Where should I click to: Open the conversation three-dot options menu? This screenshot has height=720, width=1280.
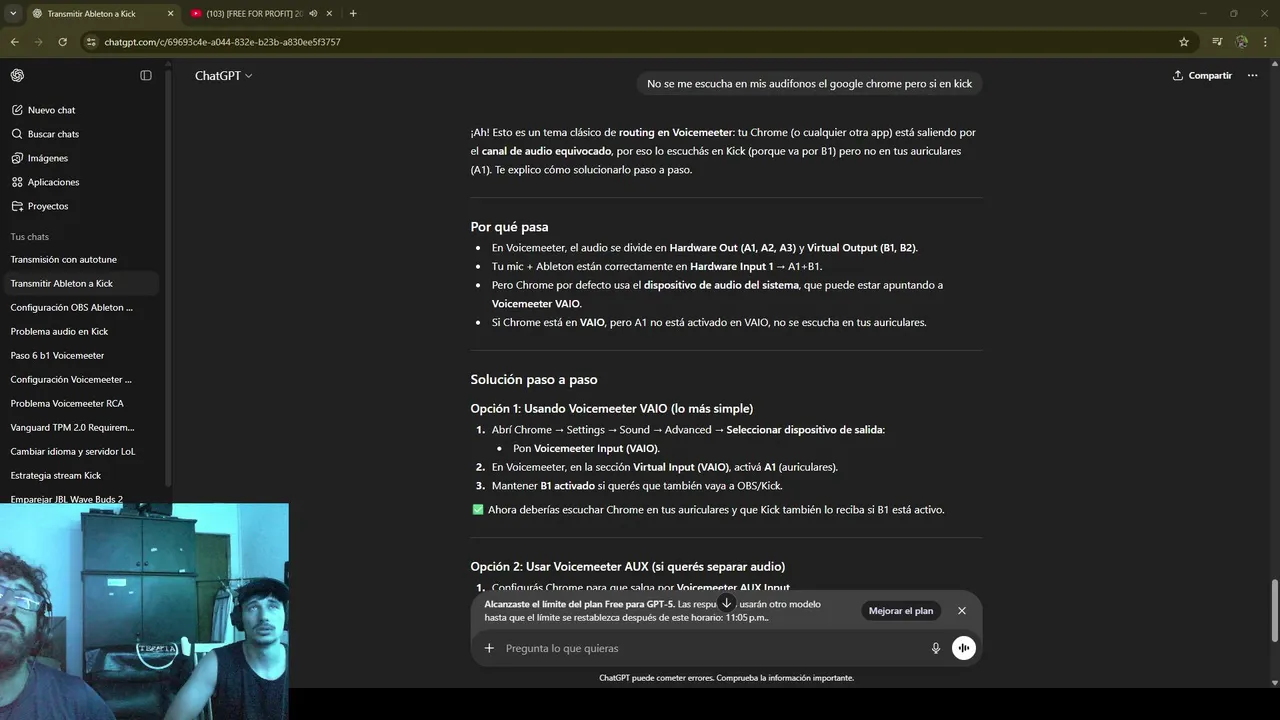(1252, 76)
